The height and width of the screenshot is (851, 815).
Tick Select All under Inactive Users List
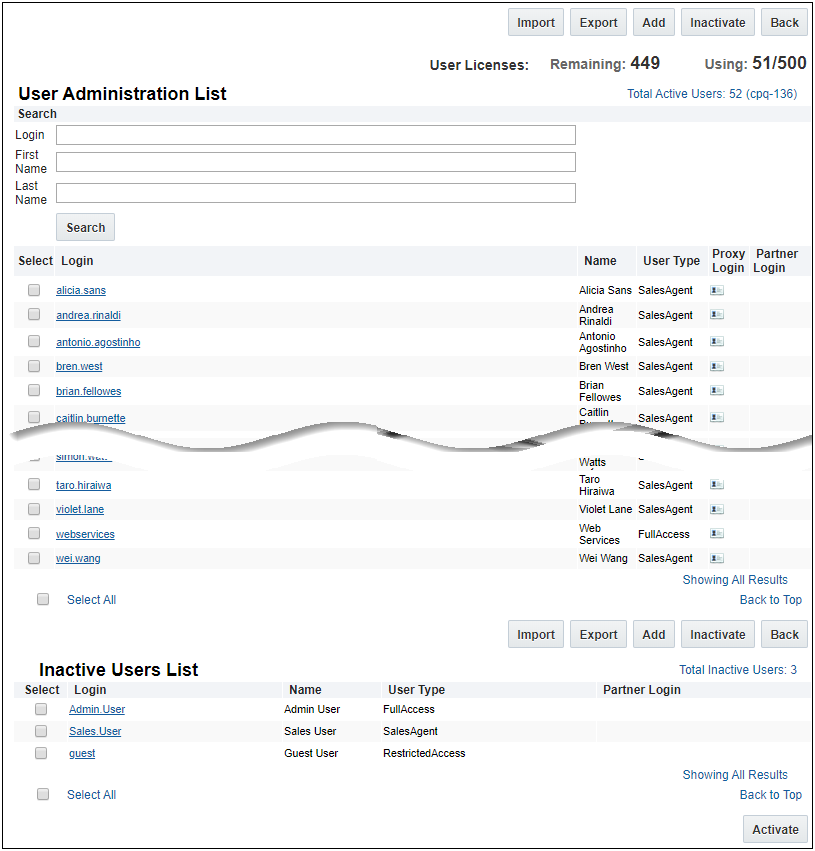tap(43, 794)
